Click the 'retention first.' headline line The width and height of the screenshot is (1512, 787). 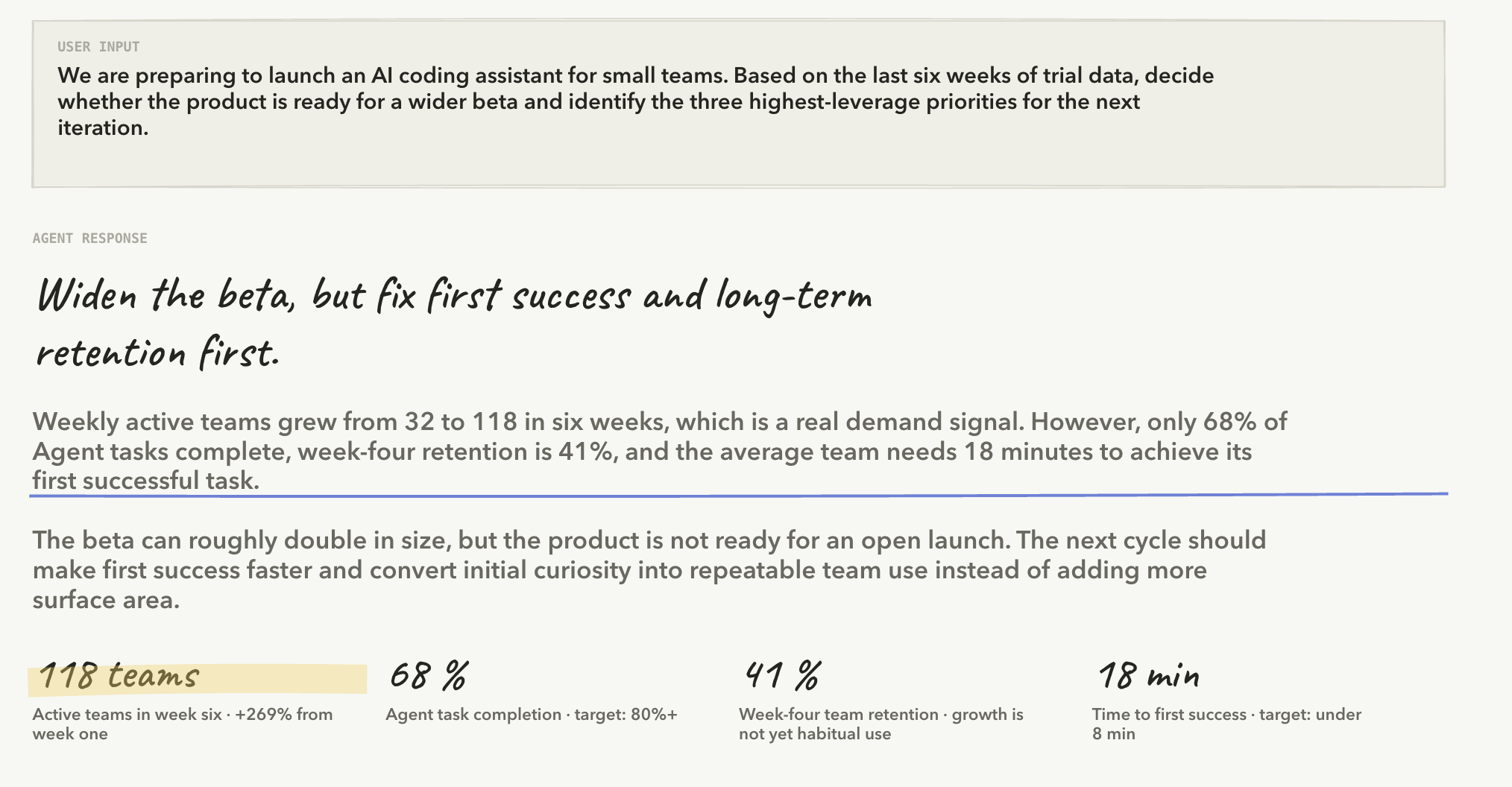pyautogui.click(x=158, y=353)
